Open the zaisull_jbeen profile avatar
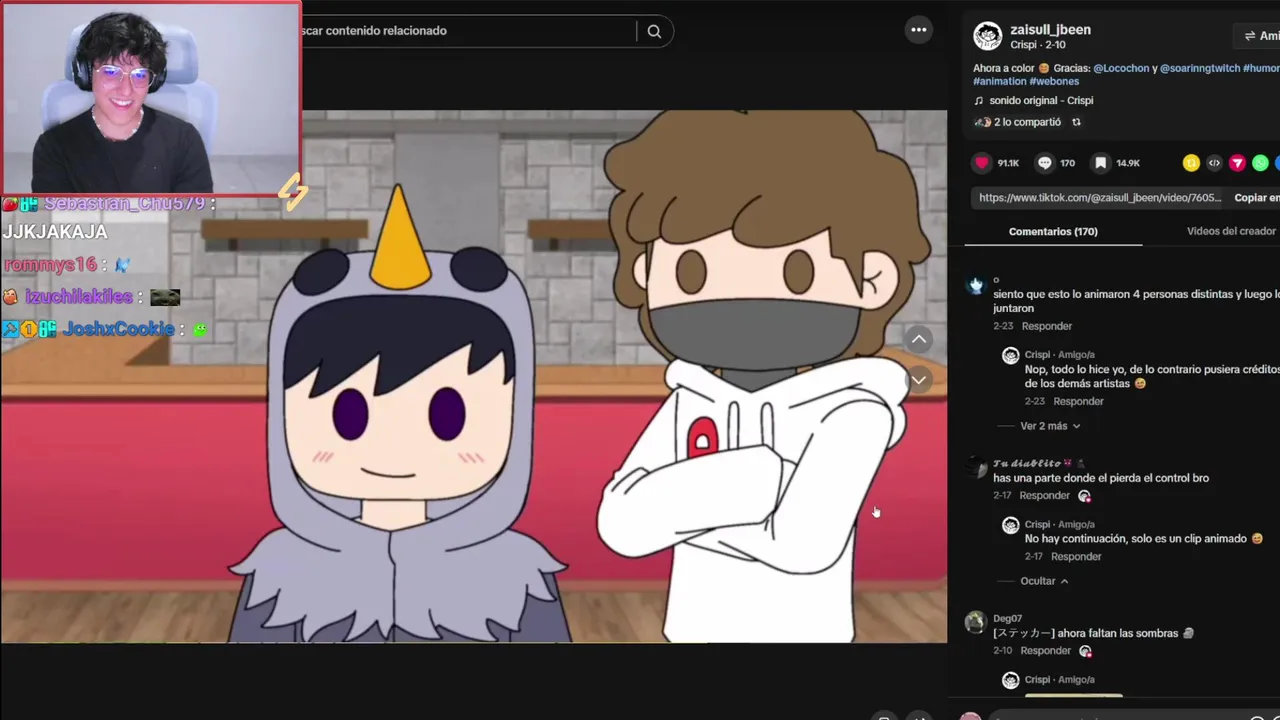Image resolution: width=1280 pixels, height=720 pixels. [988, 36]
